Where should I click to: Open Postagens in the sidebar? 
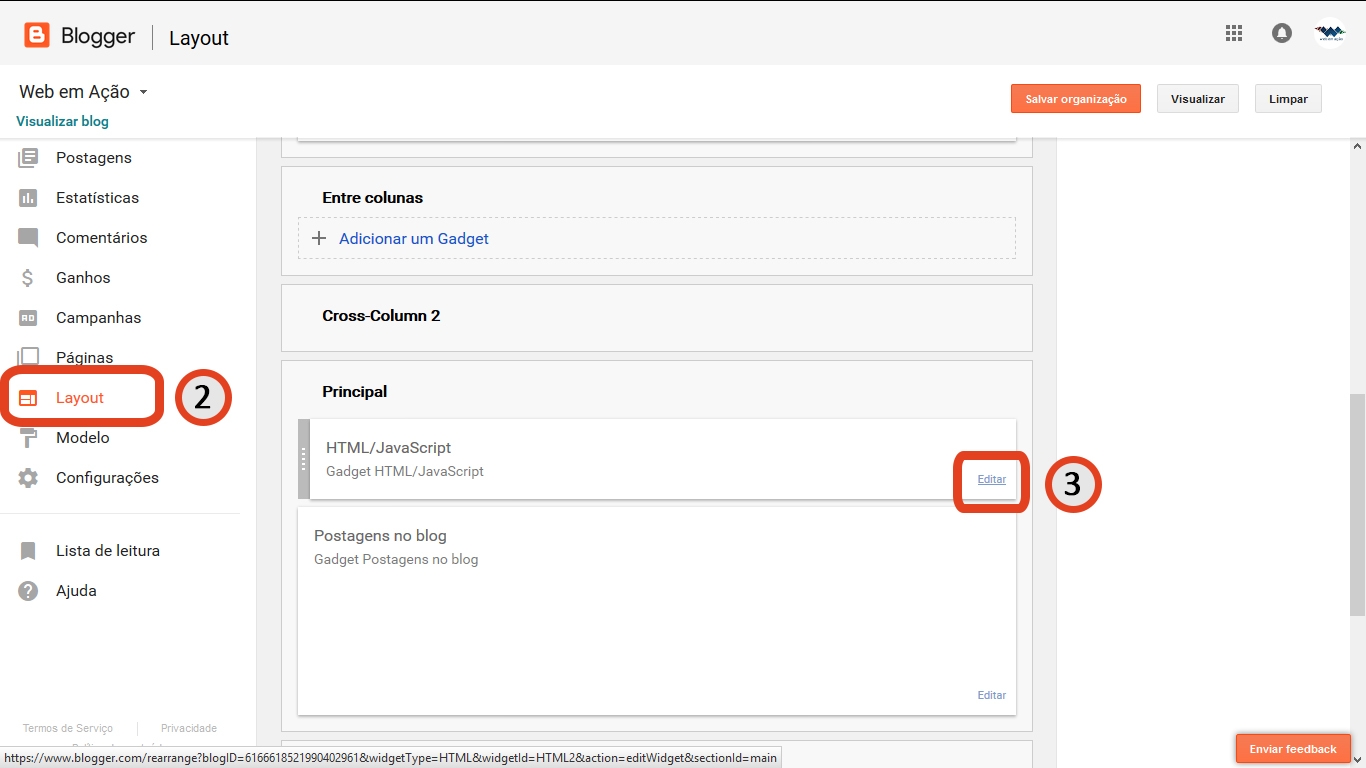(x=94, y=158)
